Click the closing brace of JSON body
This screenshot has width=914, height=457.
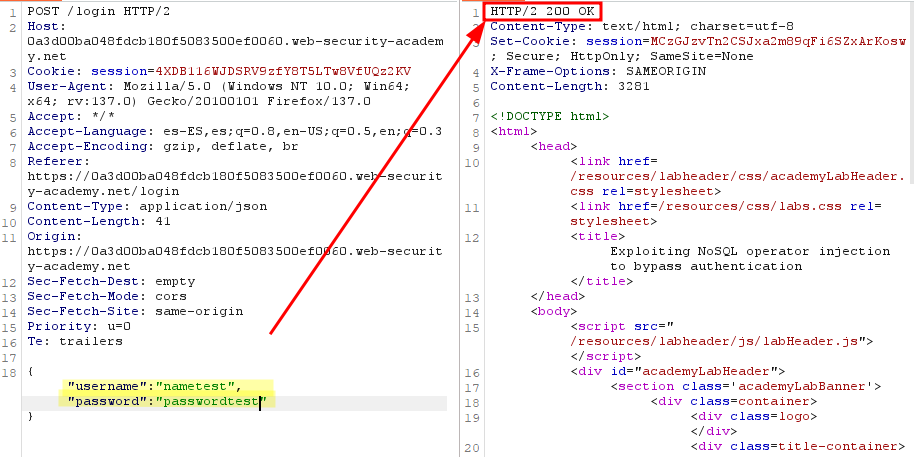pos(30,416)
